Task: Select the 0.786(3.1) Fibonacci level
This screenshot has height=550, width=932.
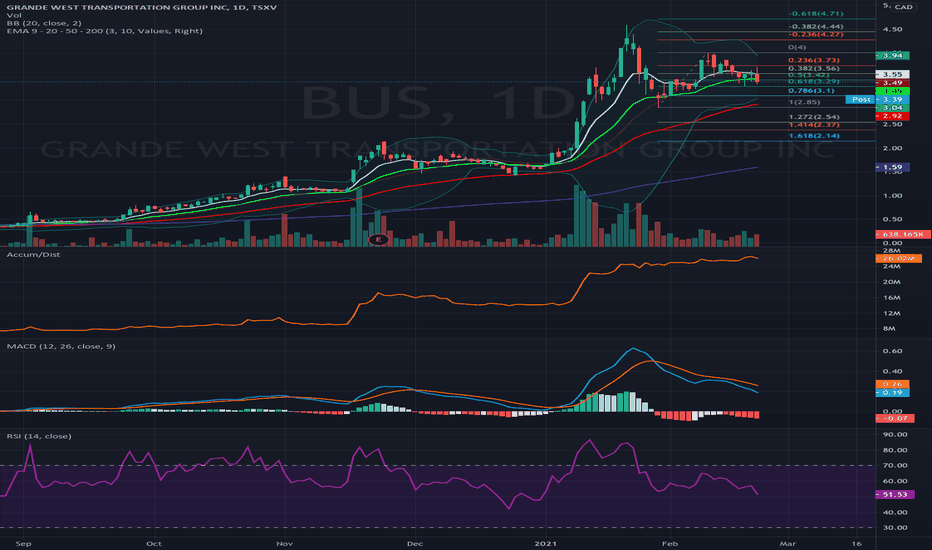Action: click(811, 91)
